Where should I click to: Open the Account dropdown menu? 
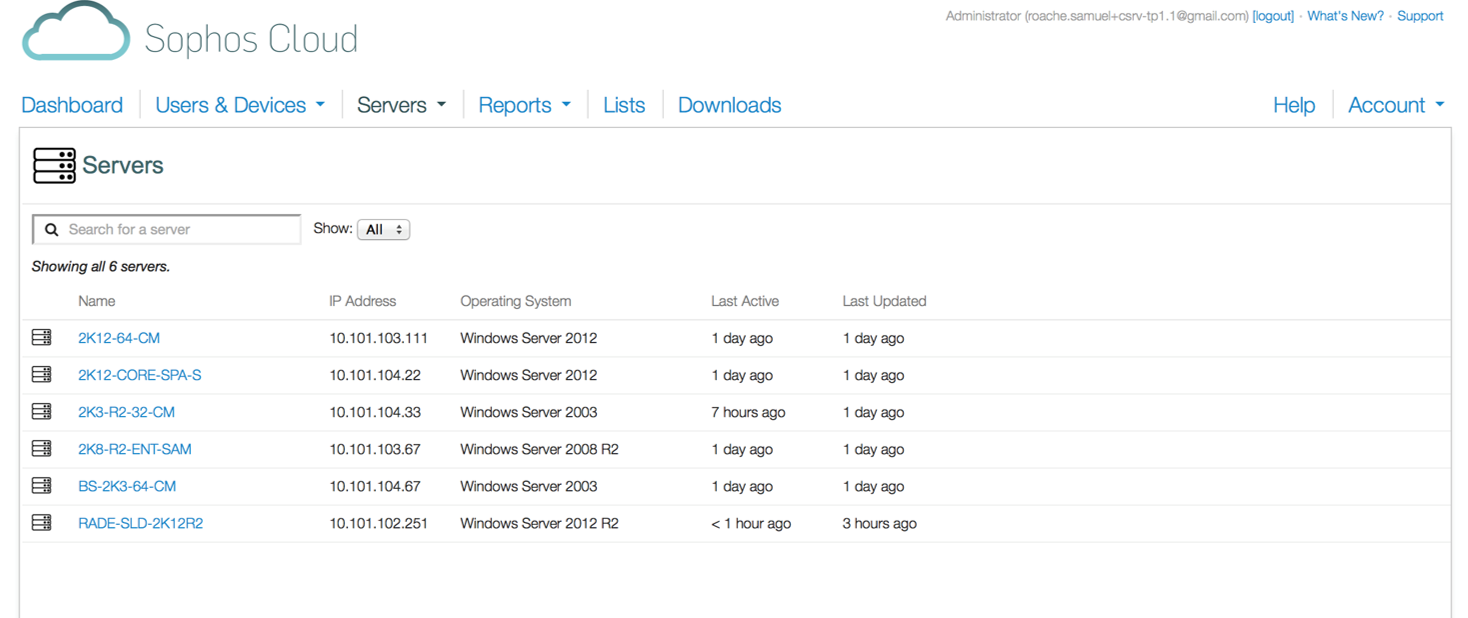(x=1396, y=105)
